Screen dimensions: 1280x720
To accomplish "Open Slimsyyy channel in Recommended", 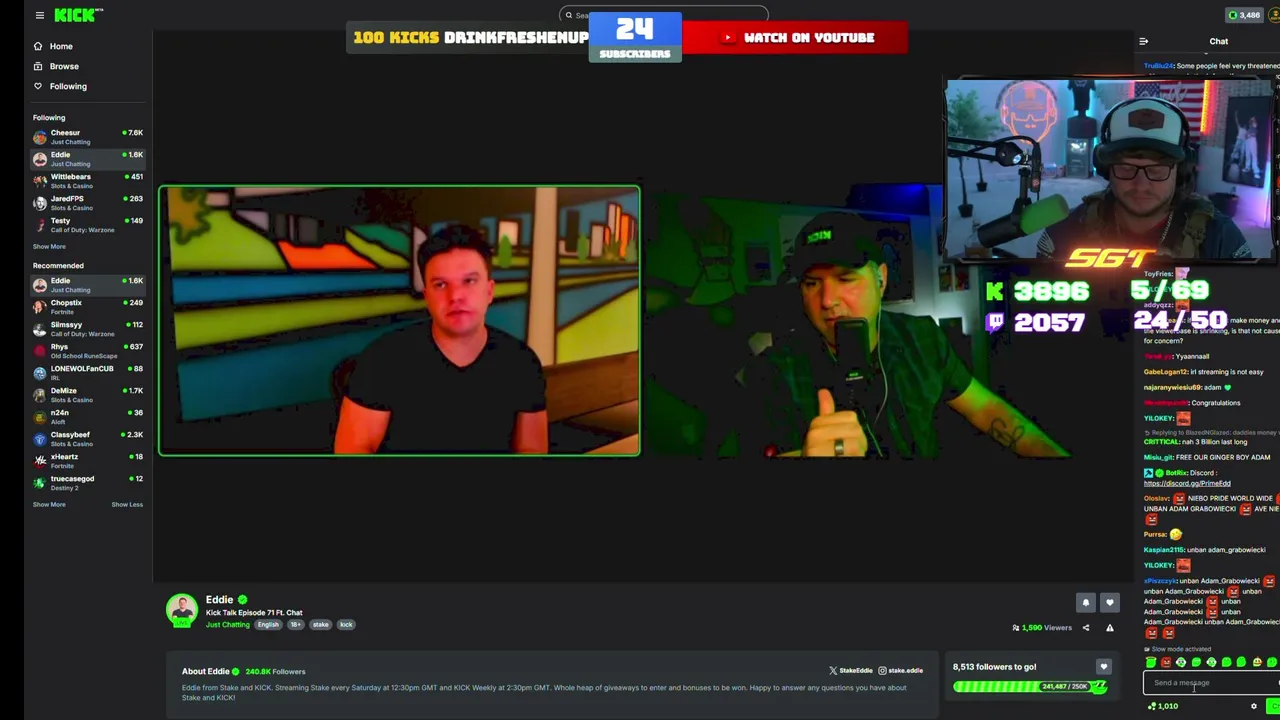I will pyautogui.click(x=88, y=329).
